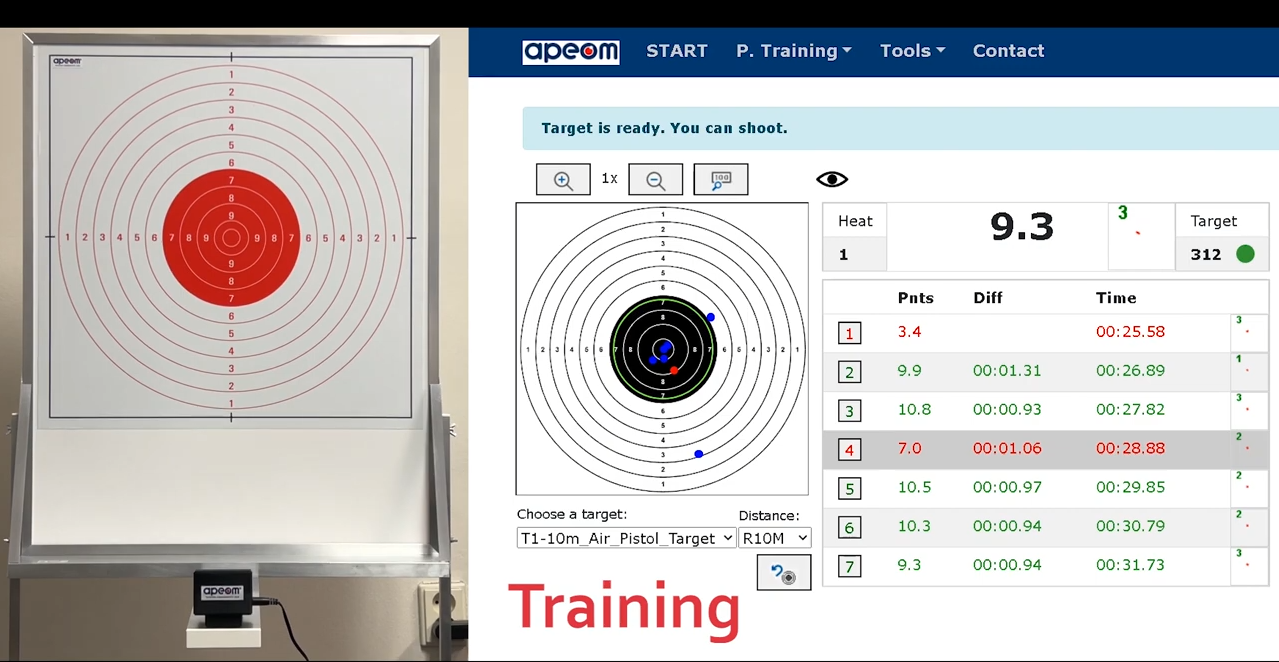Click the 100 percent zoom reset icon
This screenshot has width=1279, height=662.
click(720, 180)
